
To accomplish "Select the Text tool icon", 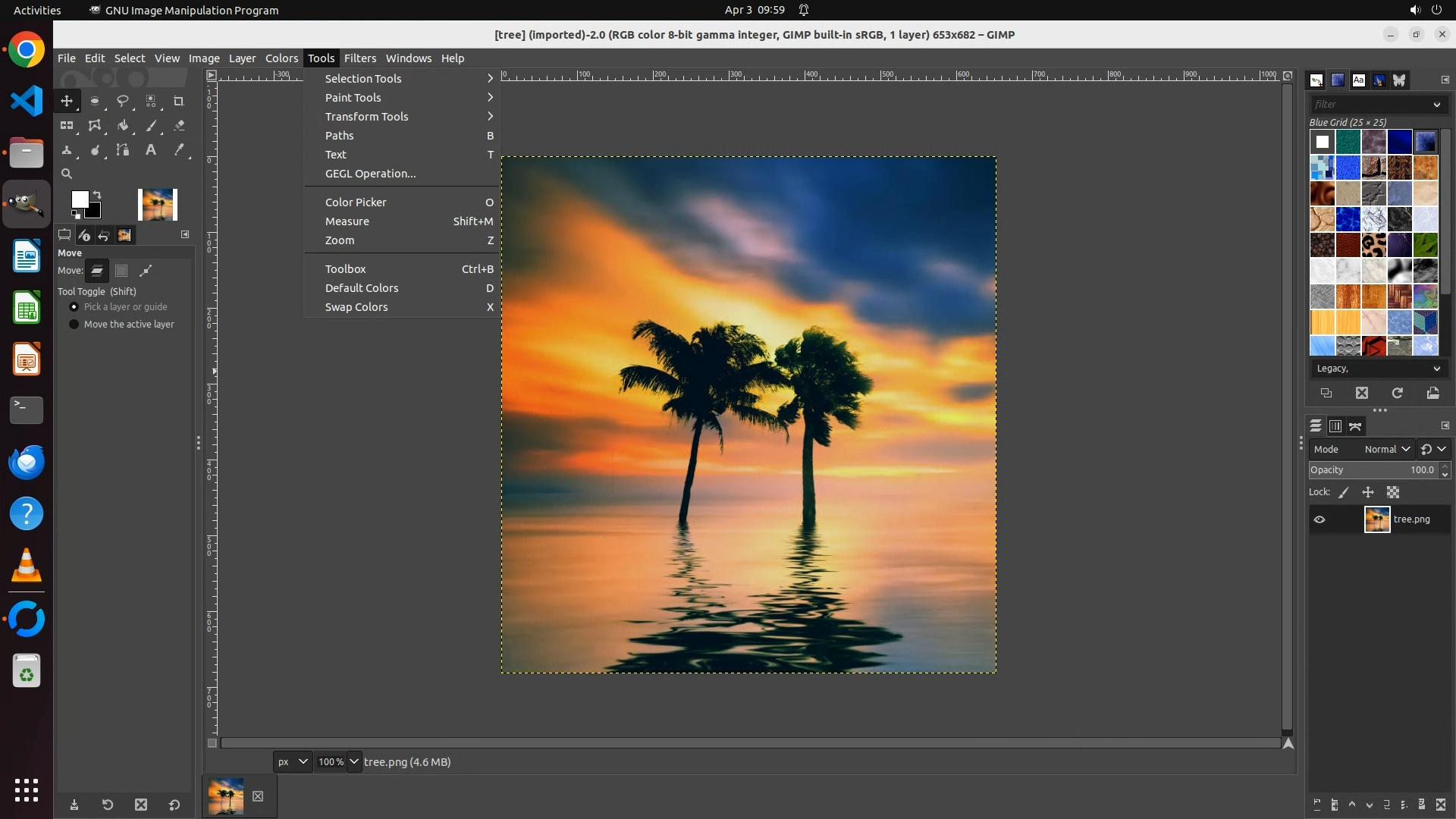I will [x=151, y=150].
